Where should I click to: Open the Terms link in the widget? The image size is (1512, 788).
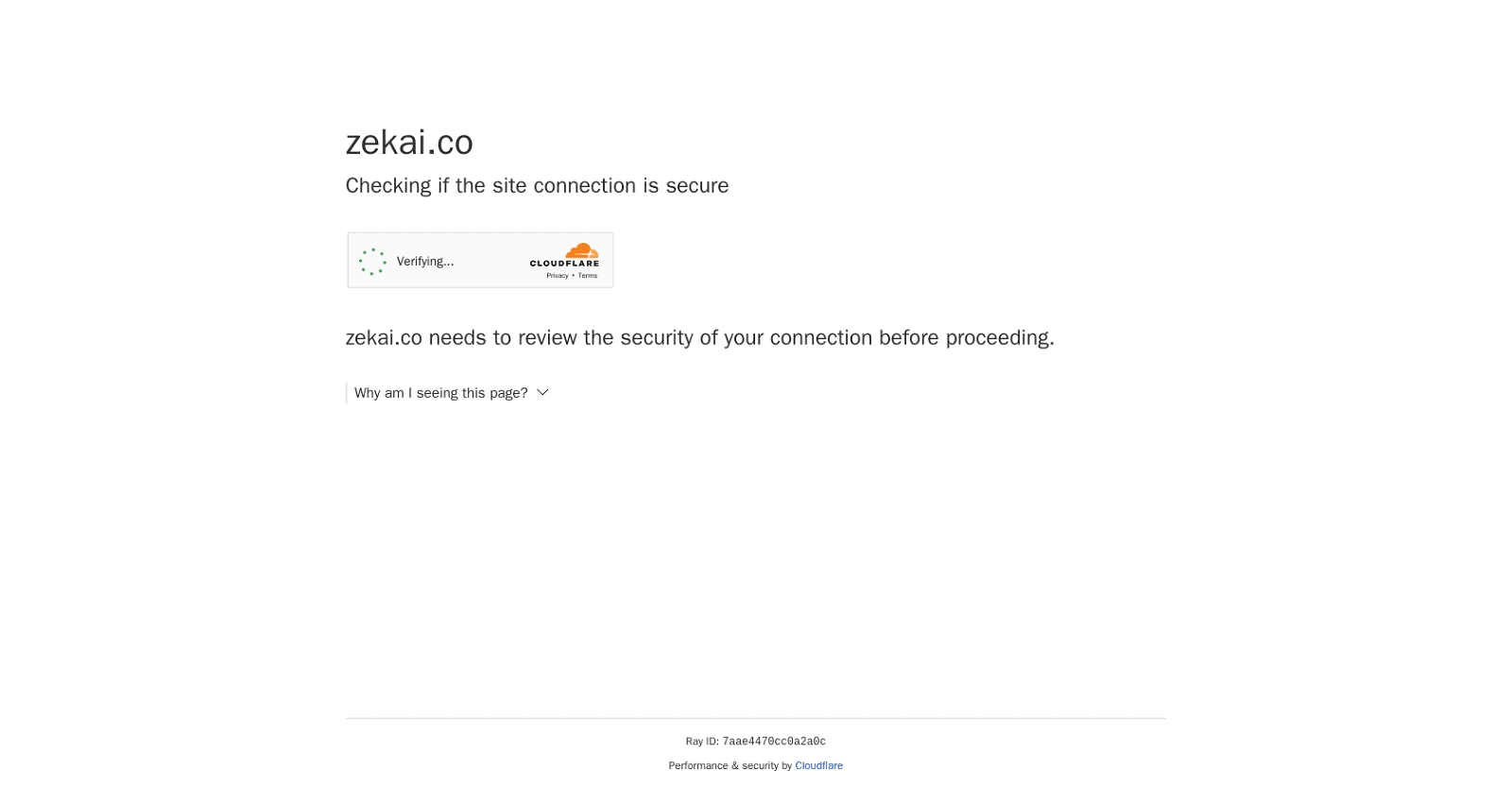[x=588, y=276]
